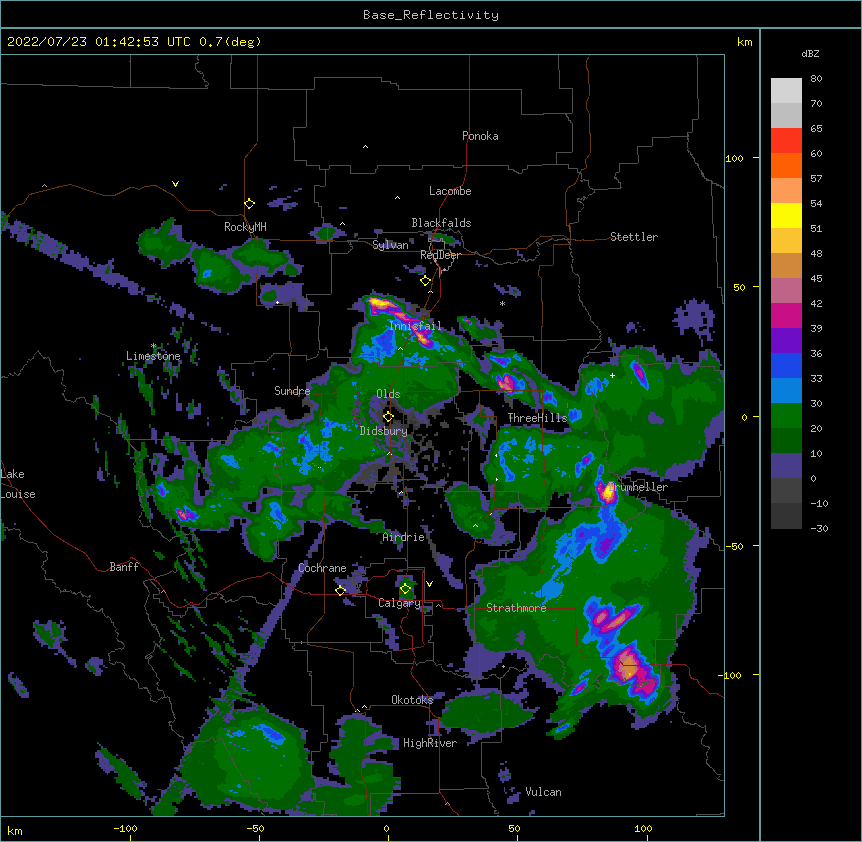This screenshot has height=842, width=862.
Task: Click the yellow marker near Cochrane
Action: [340, 590]
